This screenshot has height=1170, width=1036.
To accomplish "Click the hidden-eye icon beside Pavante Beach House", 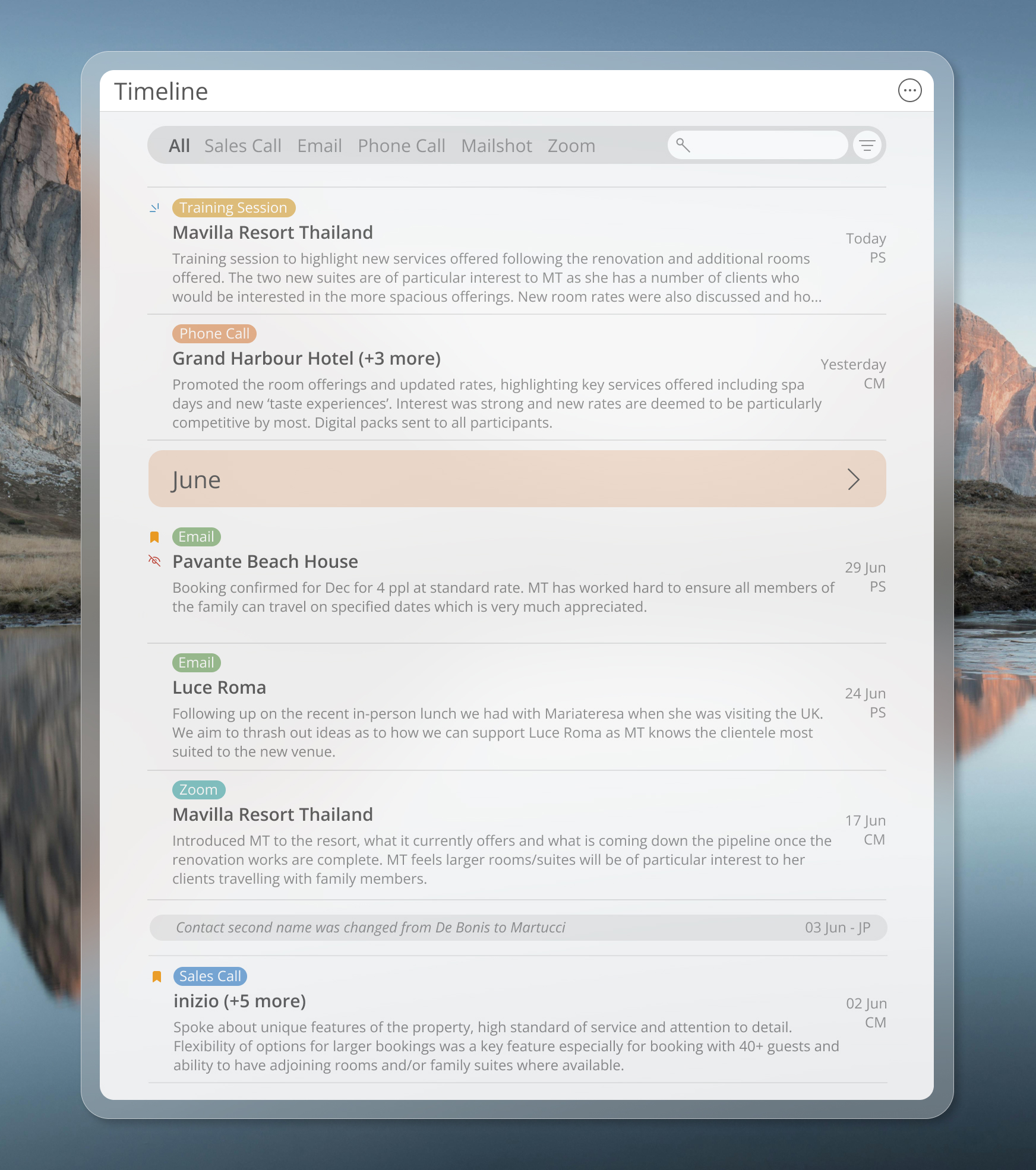I will point(155,561).
